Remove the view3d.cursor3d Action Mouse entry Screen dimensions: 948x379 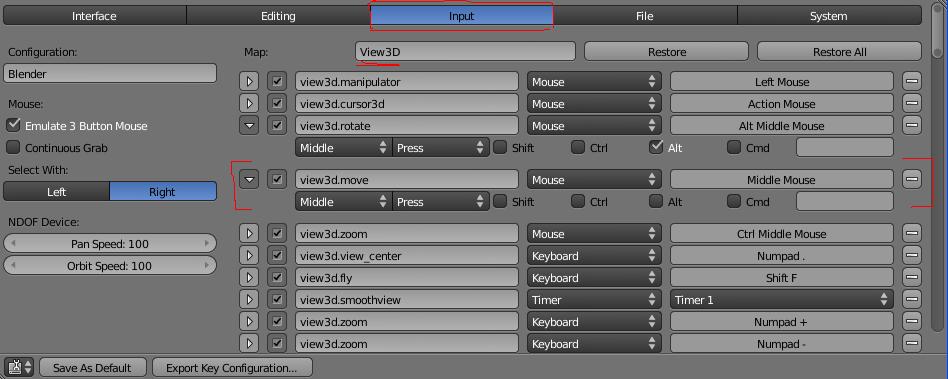912,103
